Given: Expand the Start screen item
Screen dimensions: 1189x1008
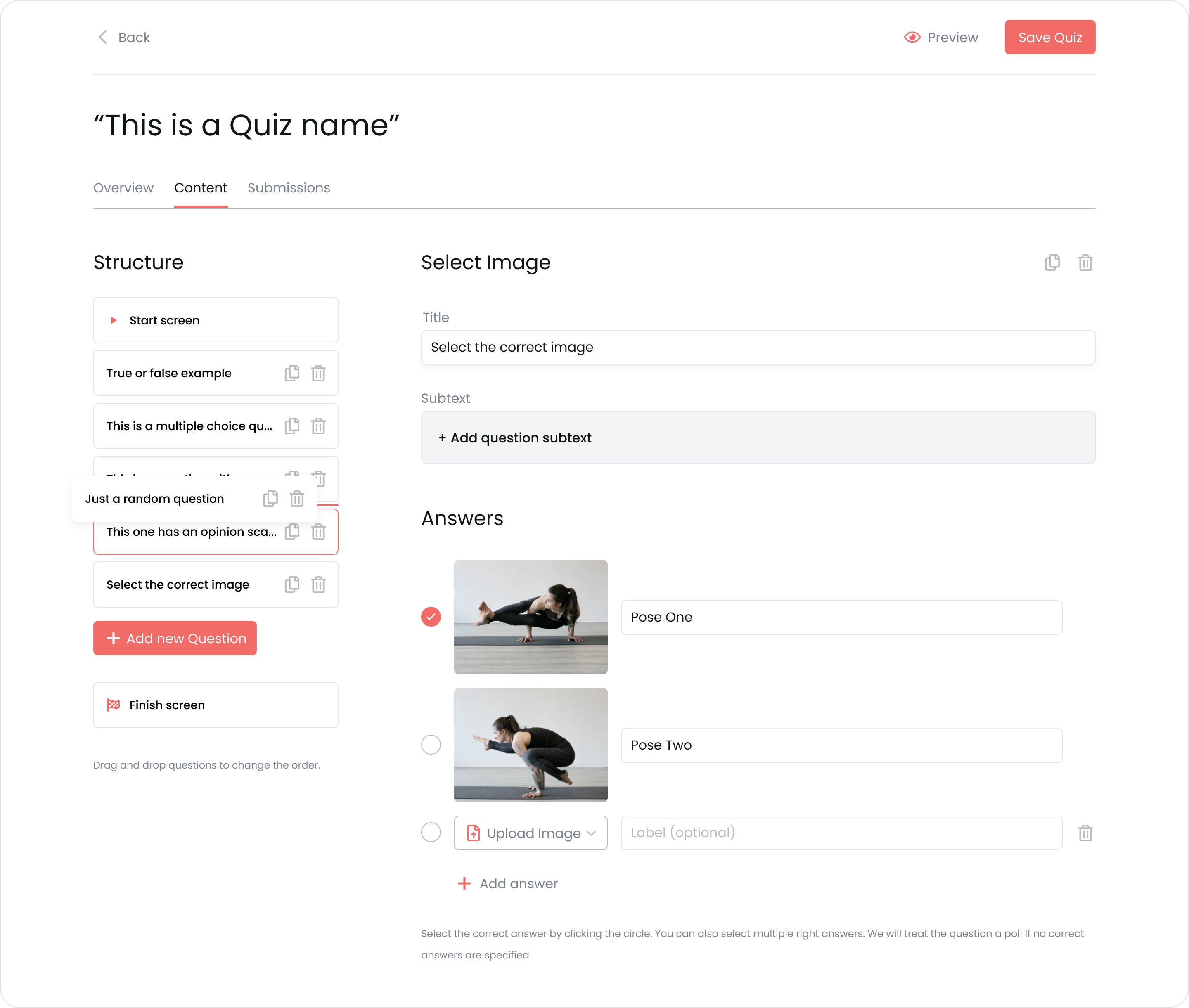Looking at the screenshot, I should [114, 320].
